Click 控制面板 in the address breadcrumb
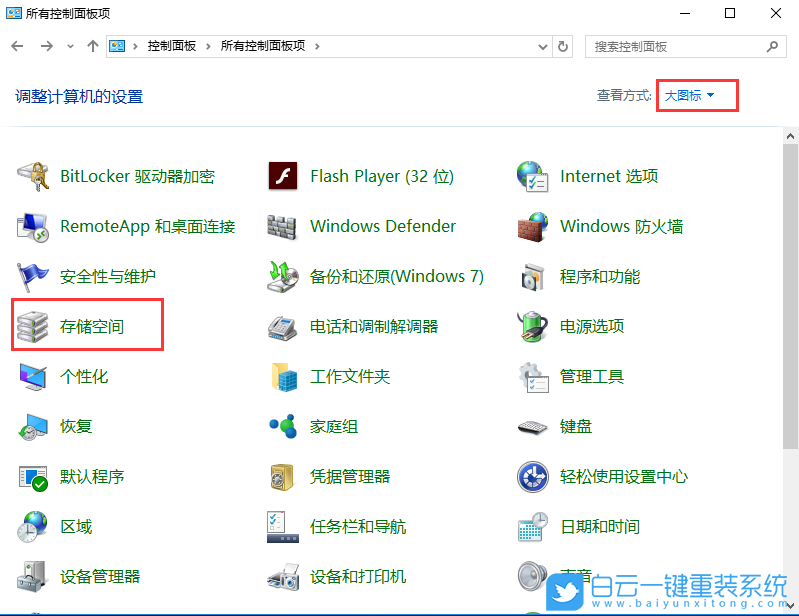799x616 pixels. (172, 46)
